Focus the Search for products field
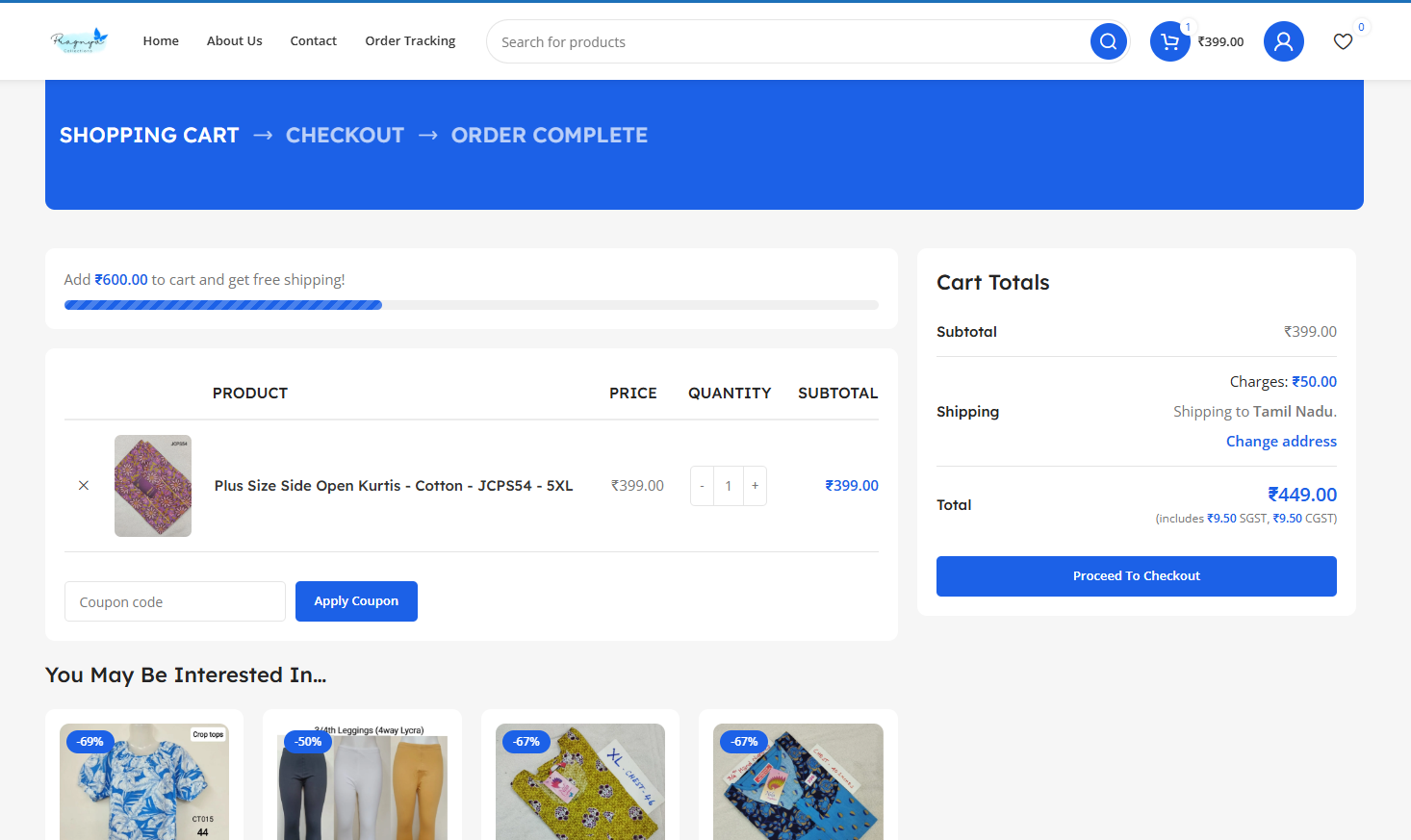The image size is (1411, 840). [x=784, y=42]
